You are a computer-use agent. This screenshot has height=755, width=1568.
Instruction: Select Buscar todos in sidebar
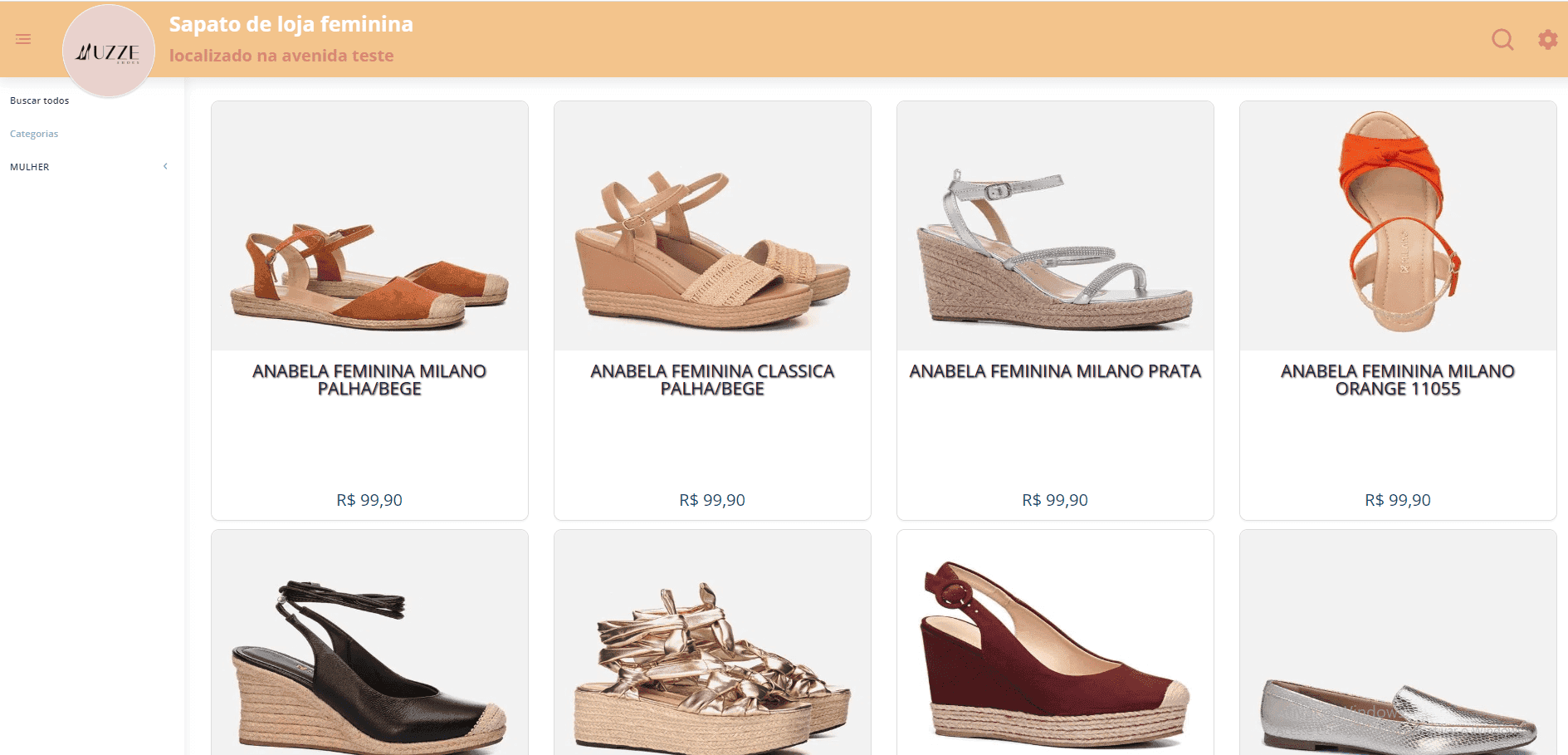pyautogui.click(x=40, y=101)
